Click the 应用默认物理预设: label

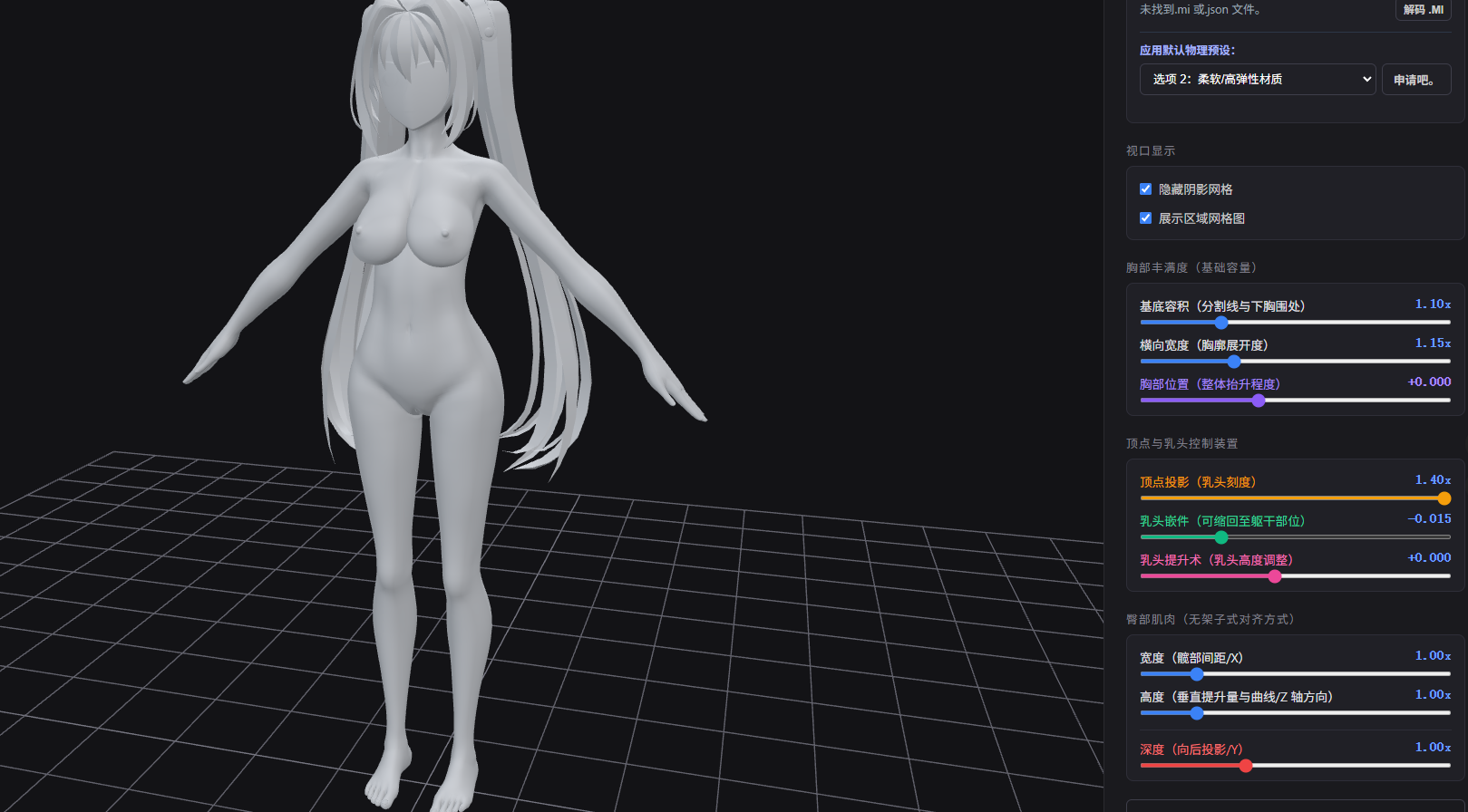click(1187, 51)
